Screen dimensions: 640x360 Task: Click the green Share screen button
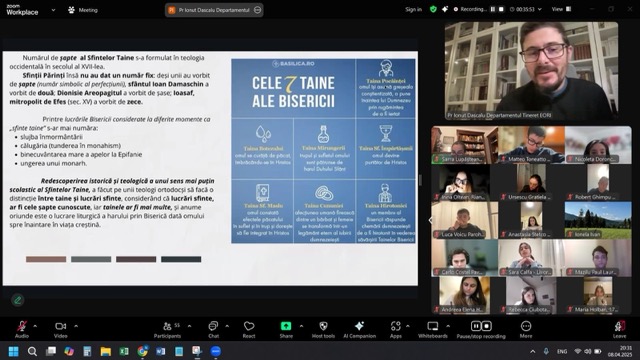click(286, 329)
